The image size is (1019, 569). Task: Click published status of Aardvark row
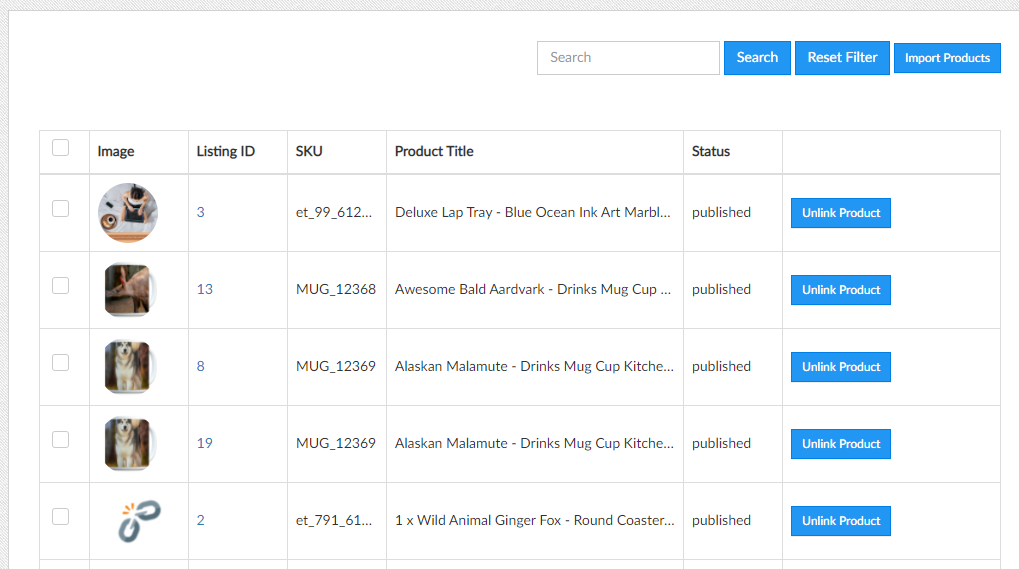click(721, 290)
